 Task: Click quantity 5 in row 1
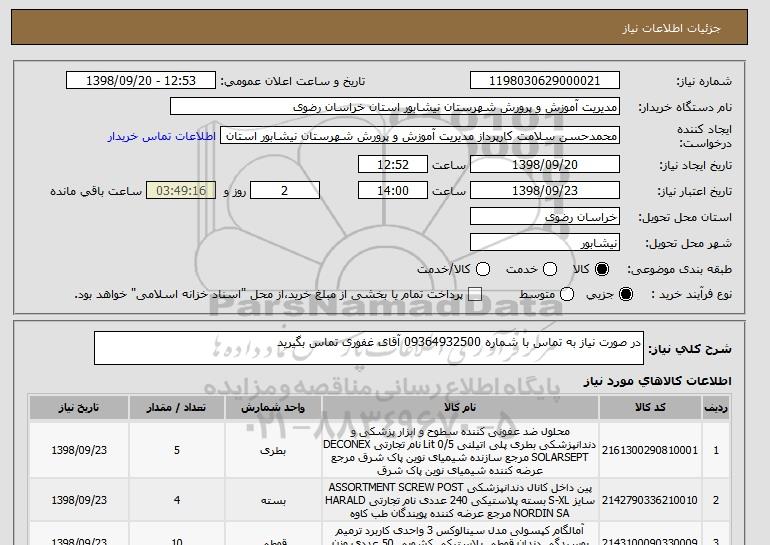177,450
